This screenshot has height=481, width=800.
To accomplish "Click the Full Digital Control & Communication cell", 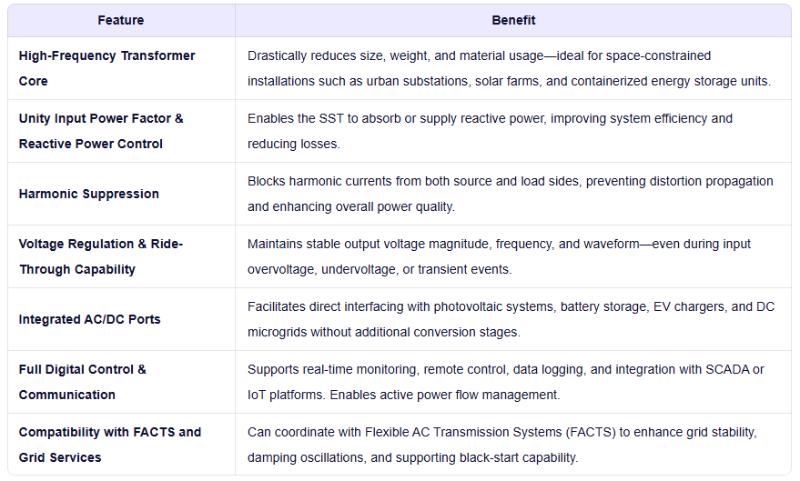I will [82, 382].
